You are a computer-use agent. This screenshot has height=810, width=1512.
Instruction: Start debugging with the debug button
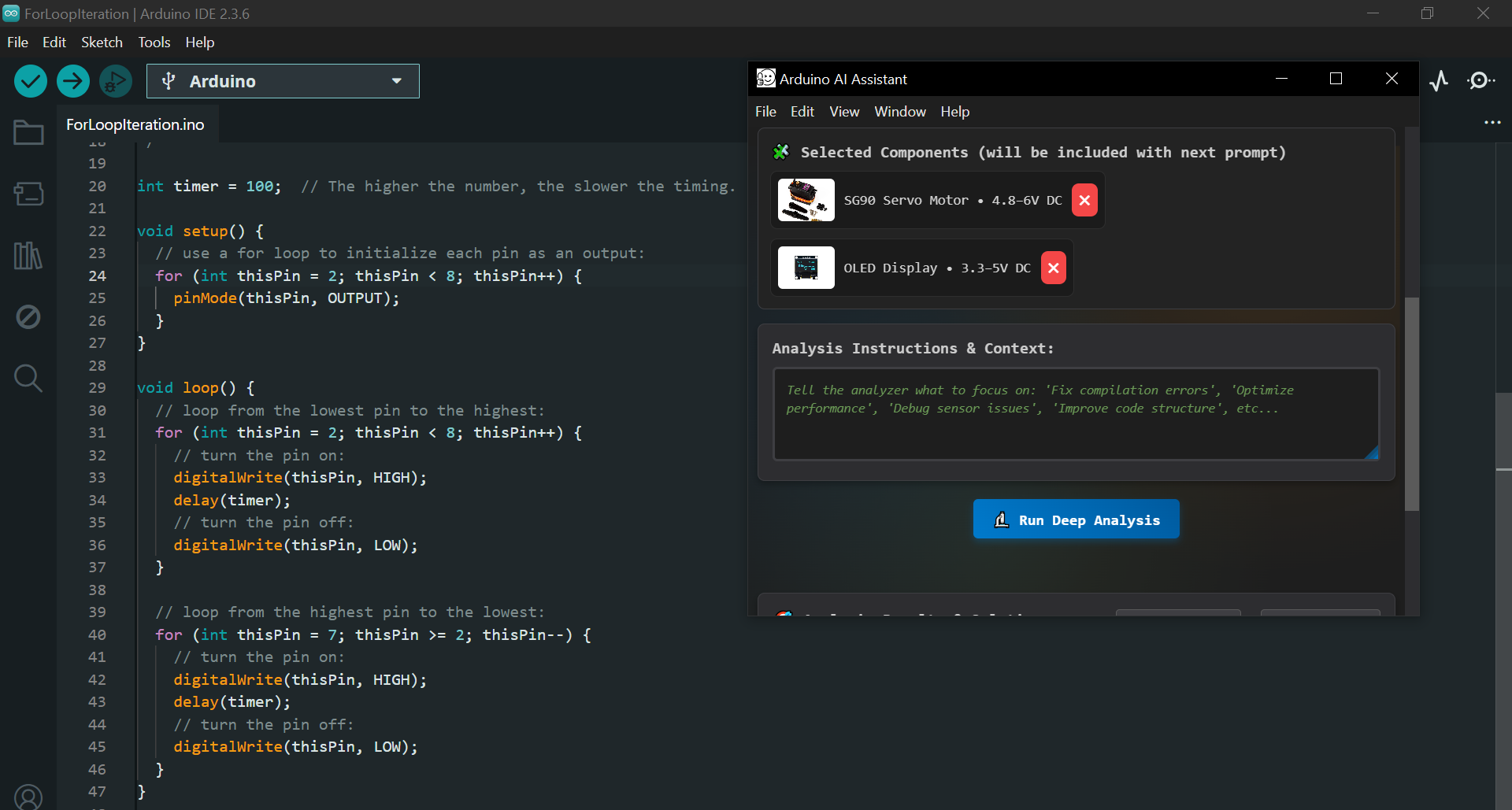116,81
